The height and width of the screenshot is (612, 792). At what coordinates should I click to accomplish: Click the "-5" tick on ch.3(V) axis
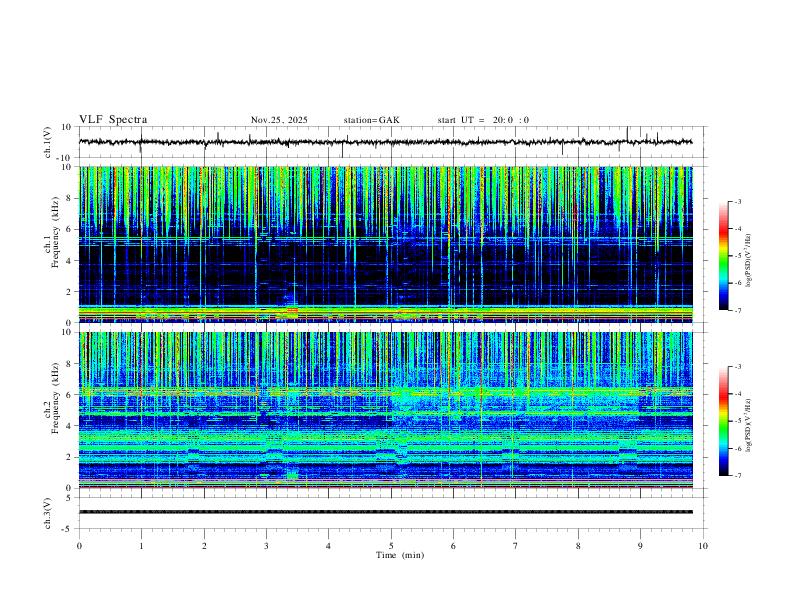(x=68, y=529)
